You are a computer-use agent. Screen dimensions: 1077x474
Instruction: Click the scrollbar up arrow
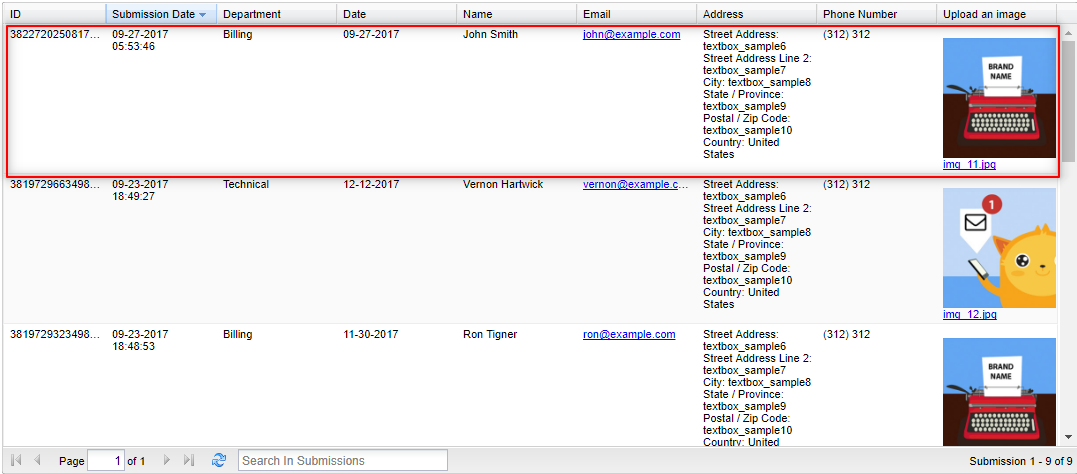[1068, 32]
